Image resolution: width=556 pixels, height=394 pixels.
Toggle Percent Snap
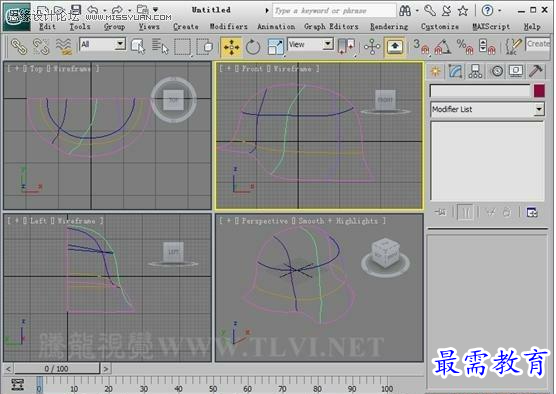(x=465, y=46)
